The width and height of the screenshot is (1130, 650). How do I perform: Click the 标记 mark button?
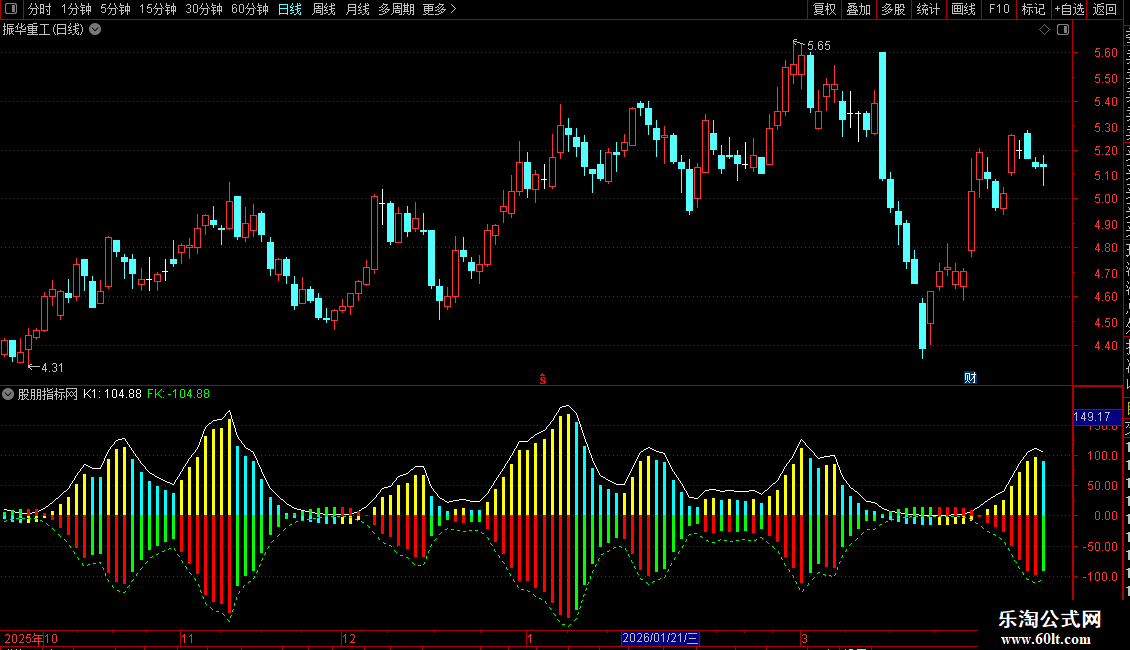click(1033, 9)
